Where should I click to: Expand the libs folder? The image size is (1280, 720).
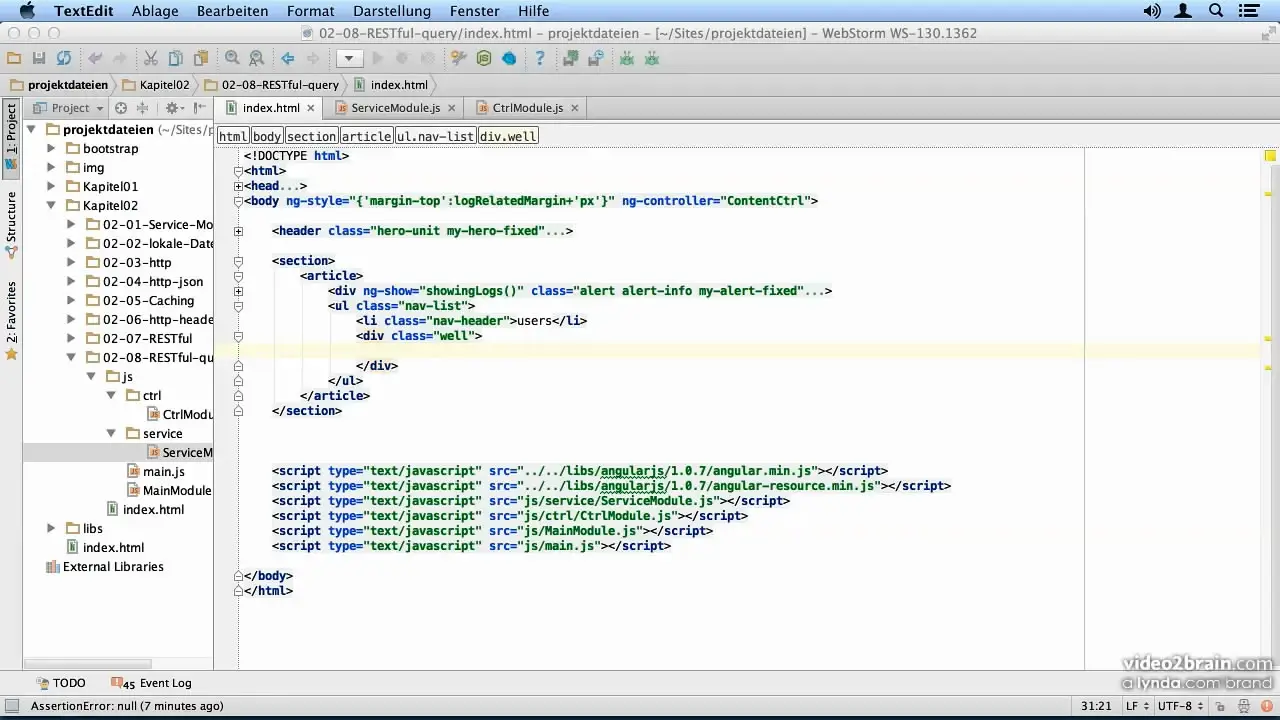51,528
